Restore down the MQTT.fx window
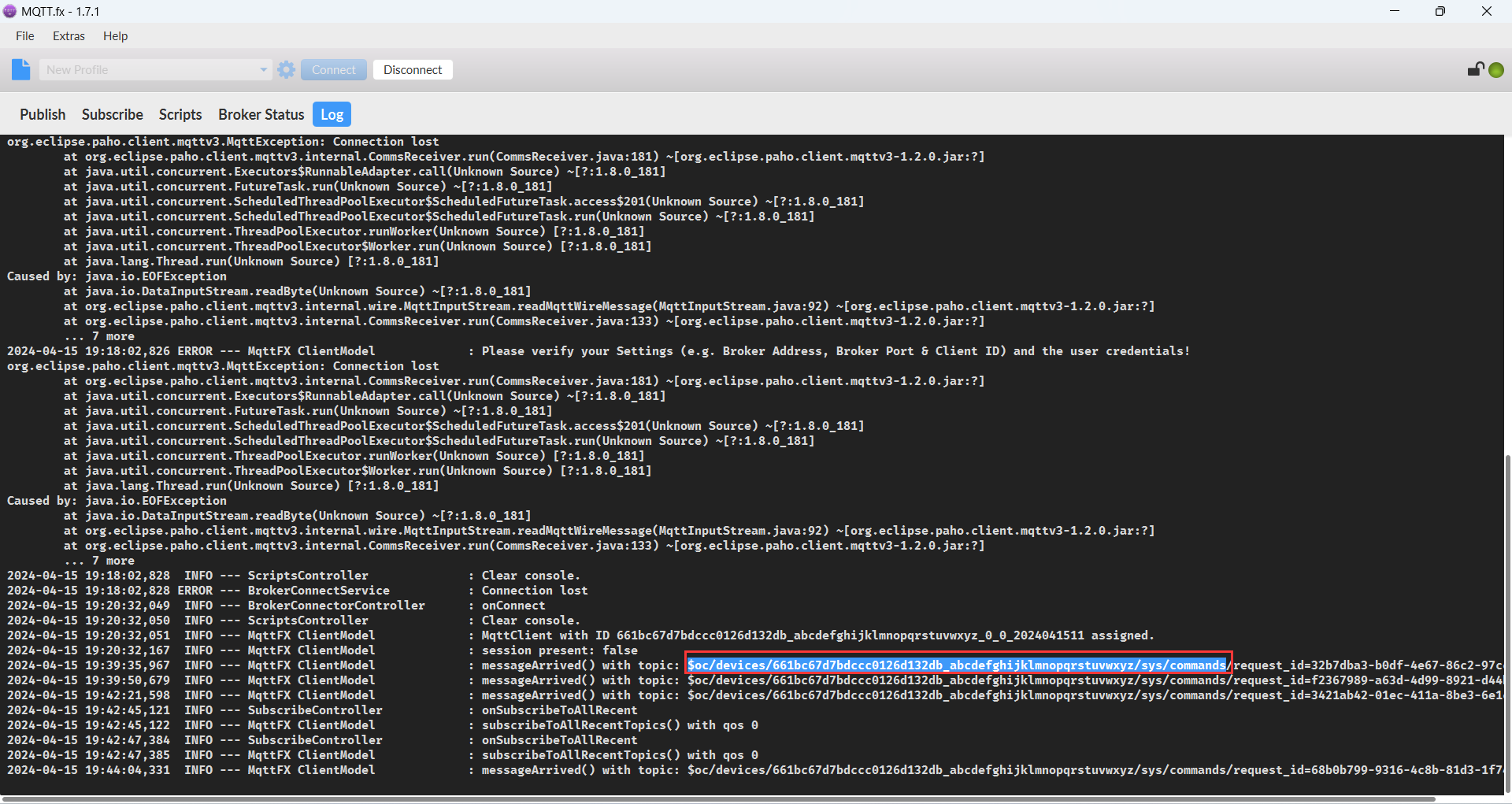Viewport: 1512px width, 804px height. [x=1440, y=11]
